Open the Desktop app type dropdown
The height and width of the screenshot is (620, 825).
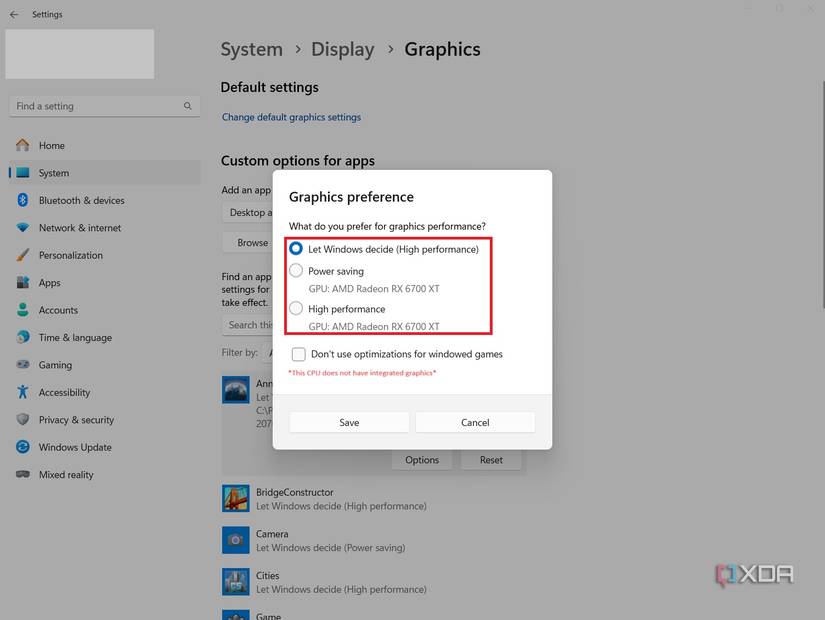point(248,212)
